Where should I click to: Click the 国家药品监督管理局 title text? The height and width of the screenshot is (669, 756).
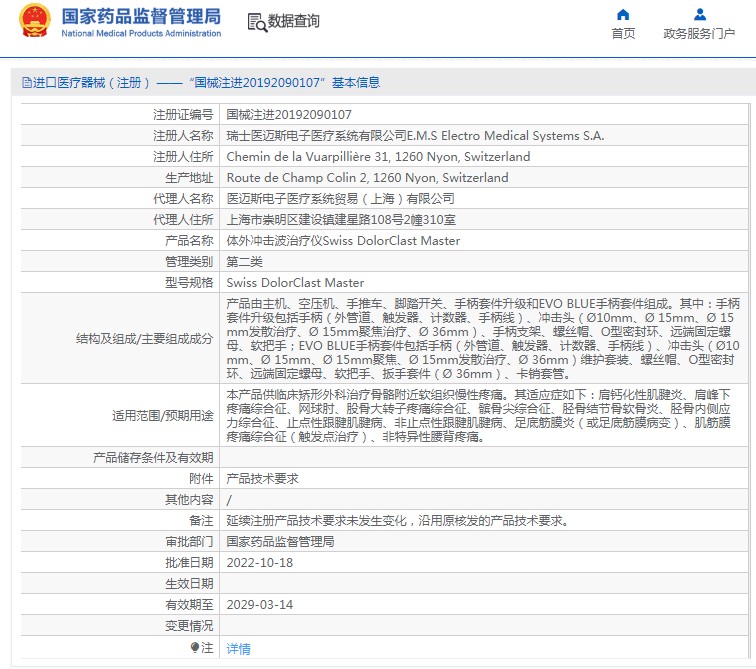(140, 16)
